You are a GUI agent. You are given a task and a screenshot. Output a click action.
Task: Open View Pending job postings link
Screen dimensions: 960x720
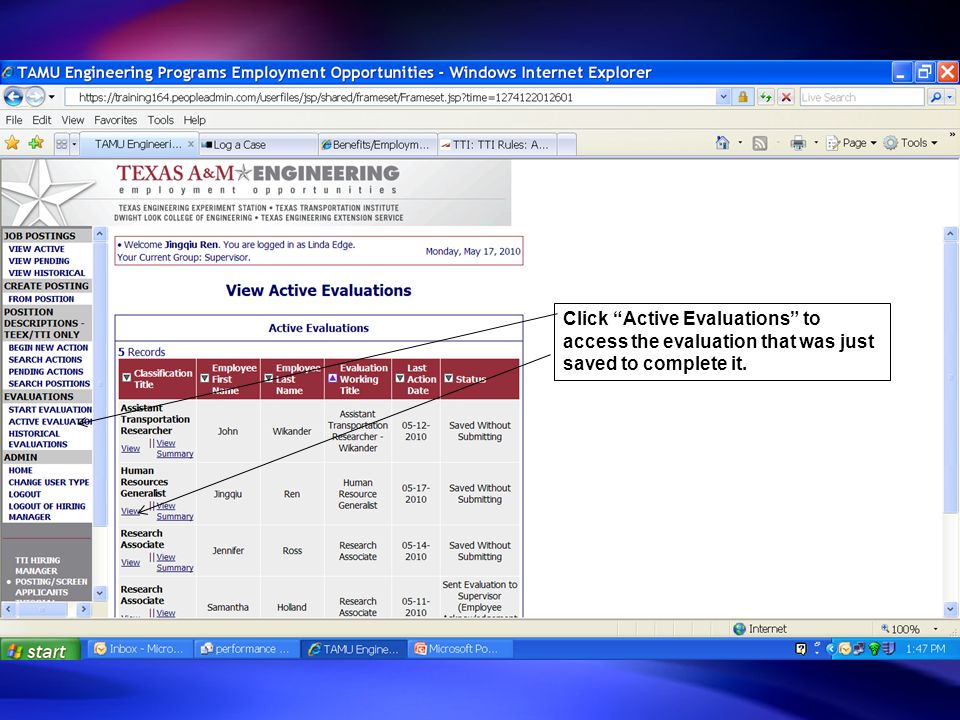point(39,261)
